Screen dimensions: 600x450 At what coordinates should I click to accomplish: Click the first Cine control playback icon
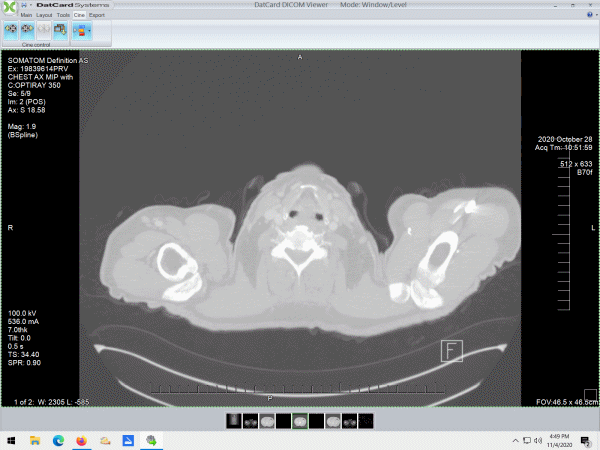[10, 30]
